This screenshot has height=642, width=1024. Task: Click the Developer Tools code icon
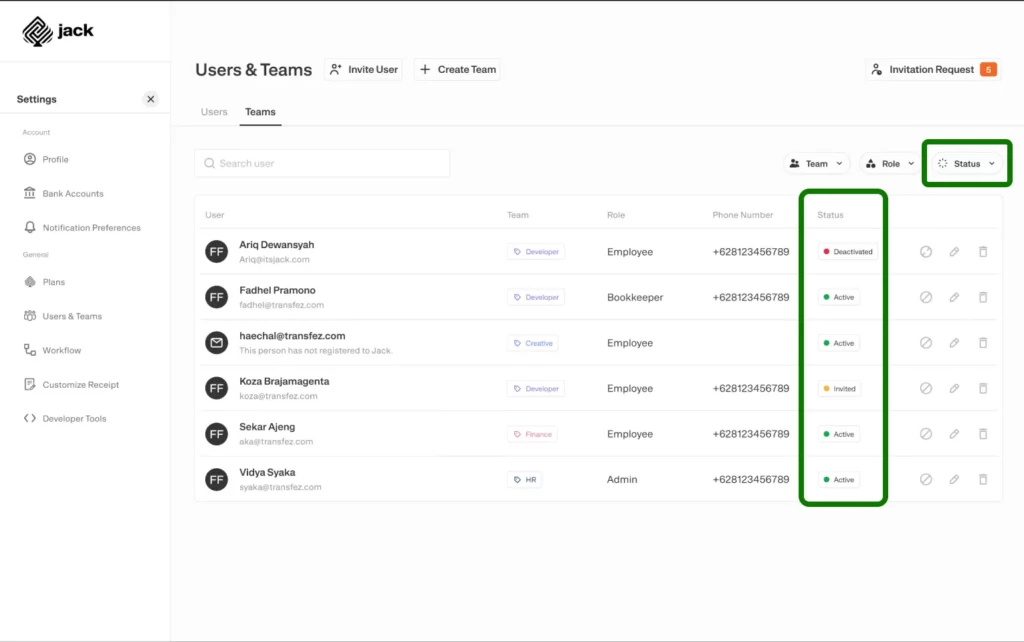point(29,418)
